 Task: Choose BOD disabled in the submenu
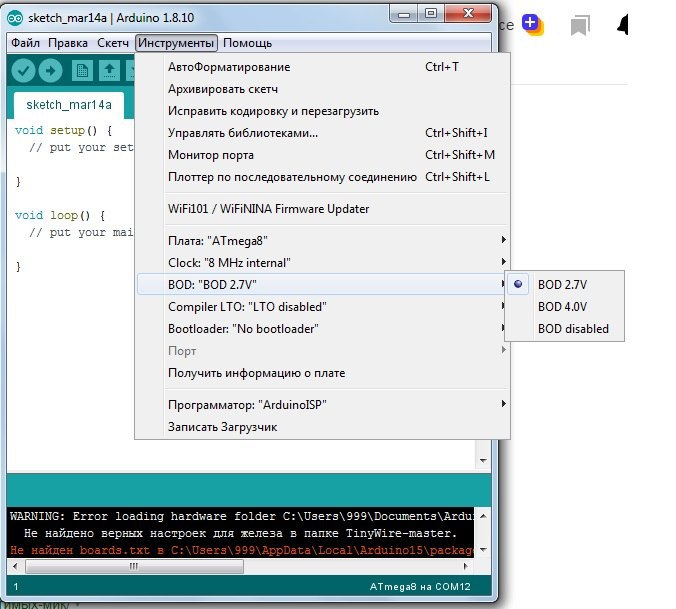[x=565, y=329]
